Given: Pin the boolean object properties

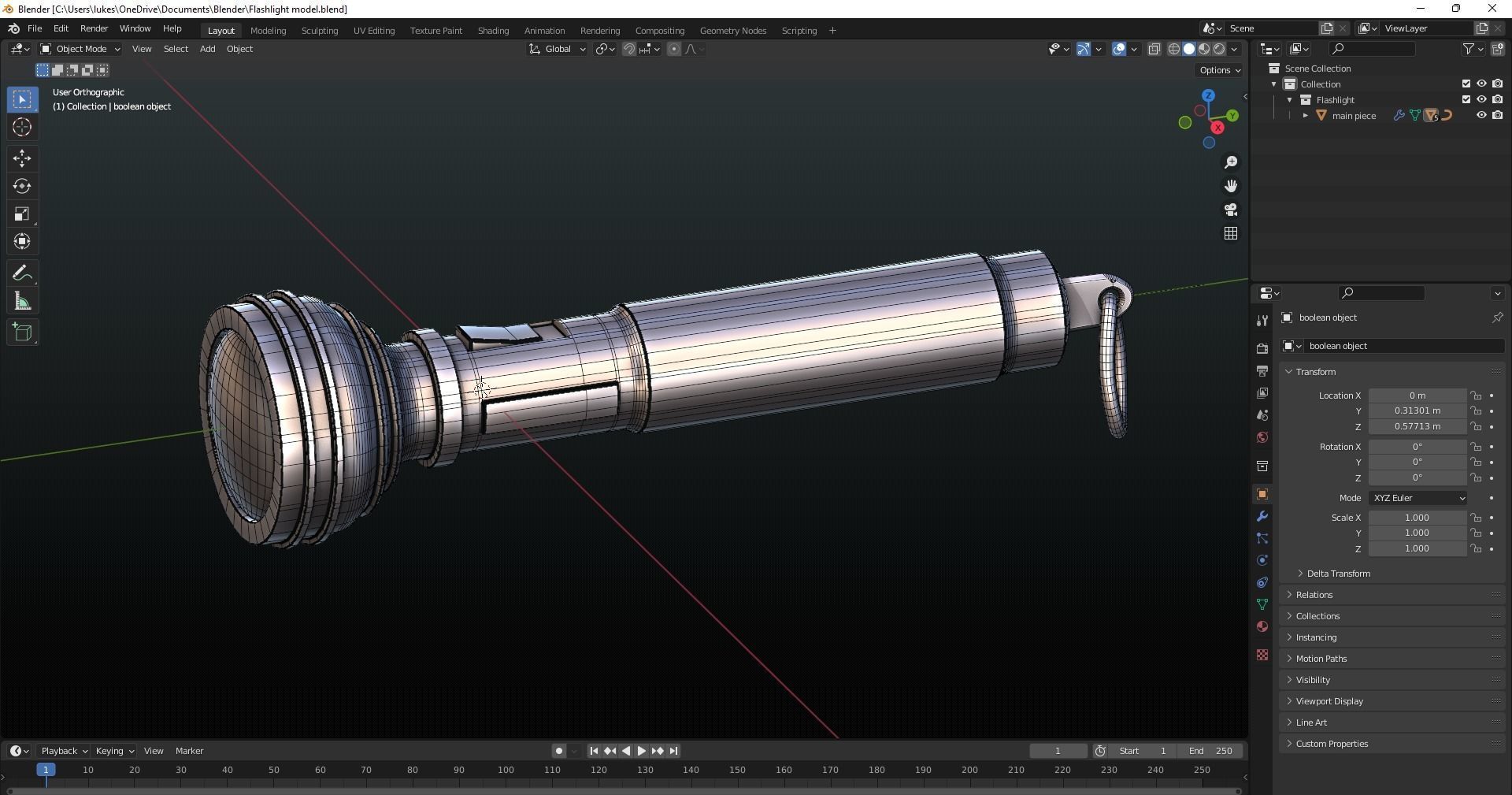Looking at the screenshot, I should point(1497,318).
